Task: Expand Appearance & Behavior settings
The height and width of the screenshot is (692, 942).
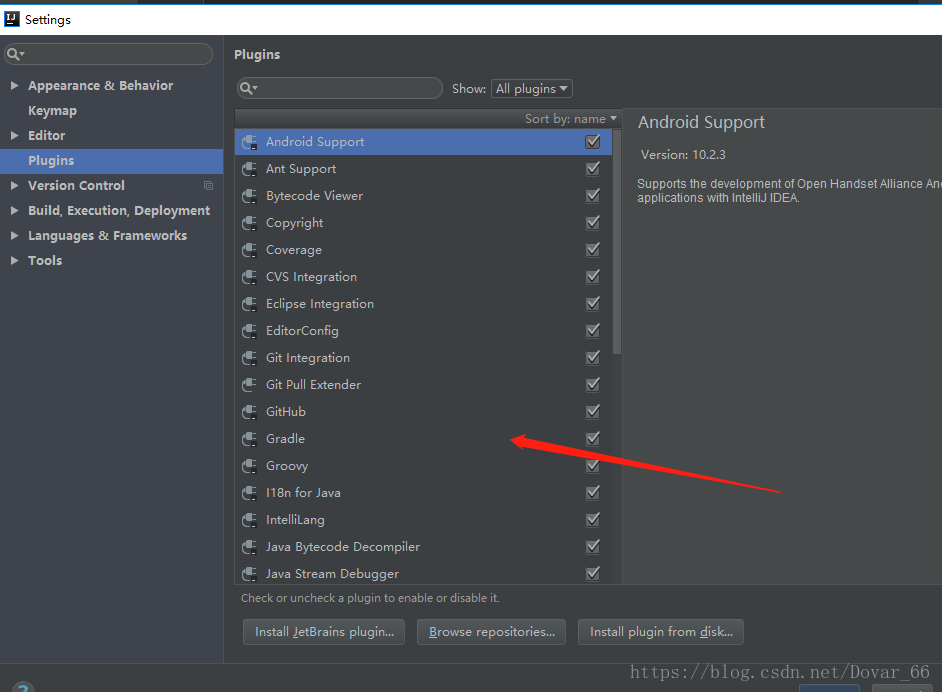Action: 14,86
